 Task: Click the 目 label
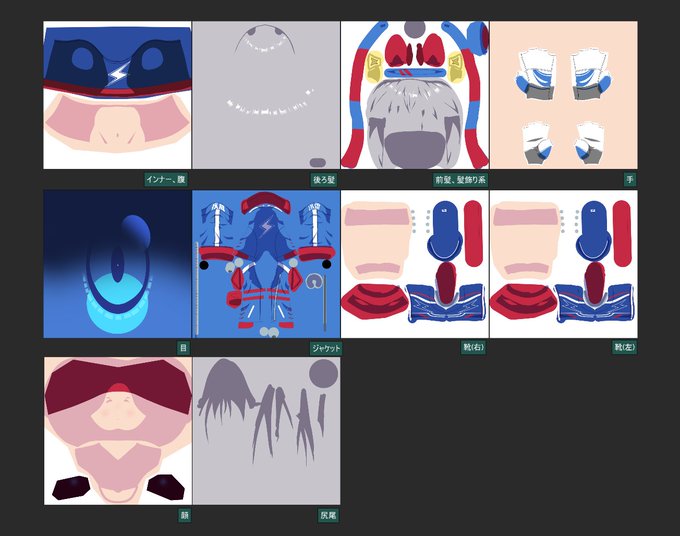[x=184, y=348]
